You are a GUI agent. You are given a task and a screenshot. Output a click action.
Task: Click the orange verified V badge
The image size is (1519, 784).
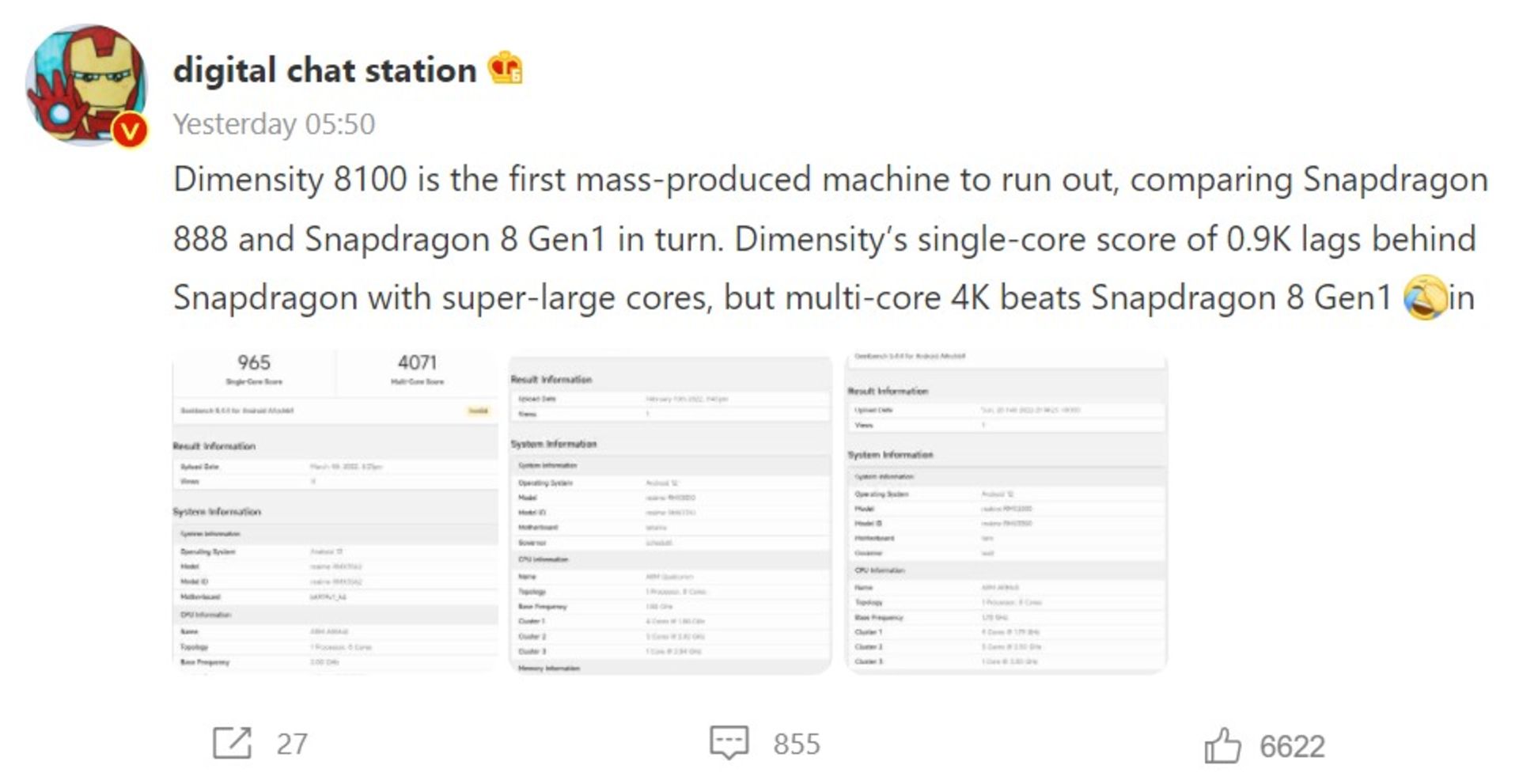coord(131,129)
